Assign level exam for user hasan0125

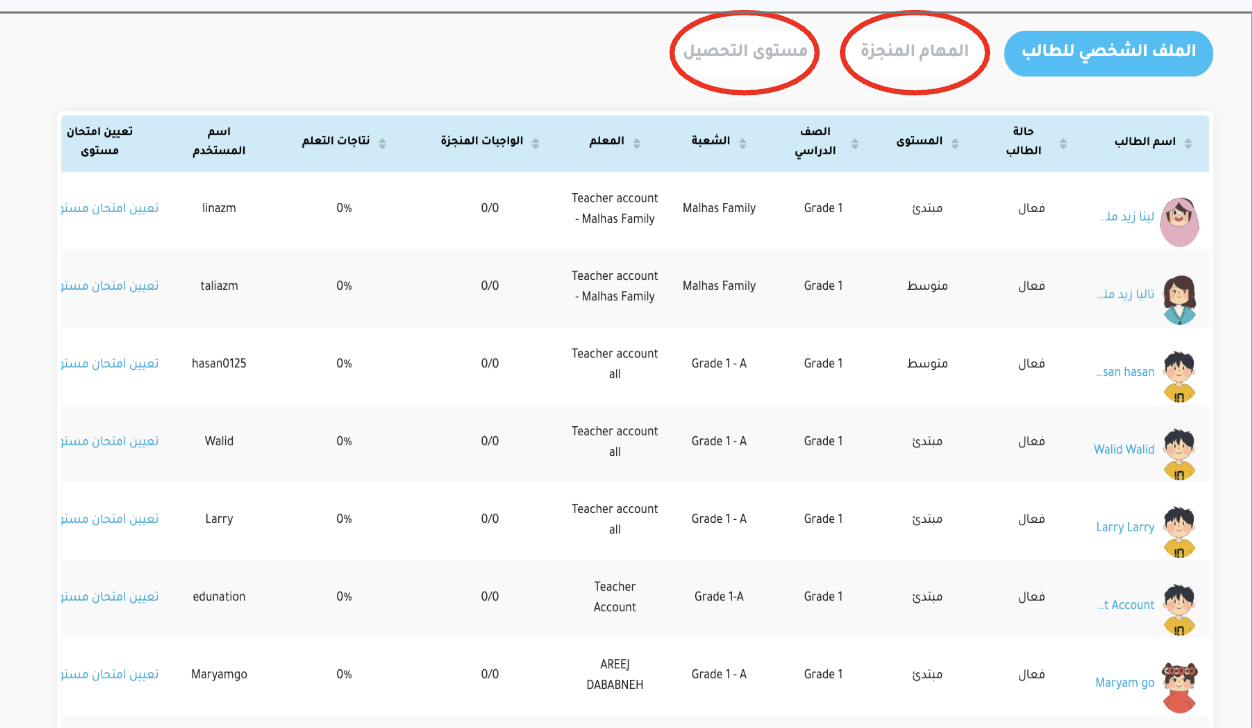110,364
